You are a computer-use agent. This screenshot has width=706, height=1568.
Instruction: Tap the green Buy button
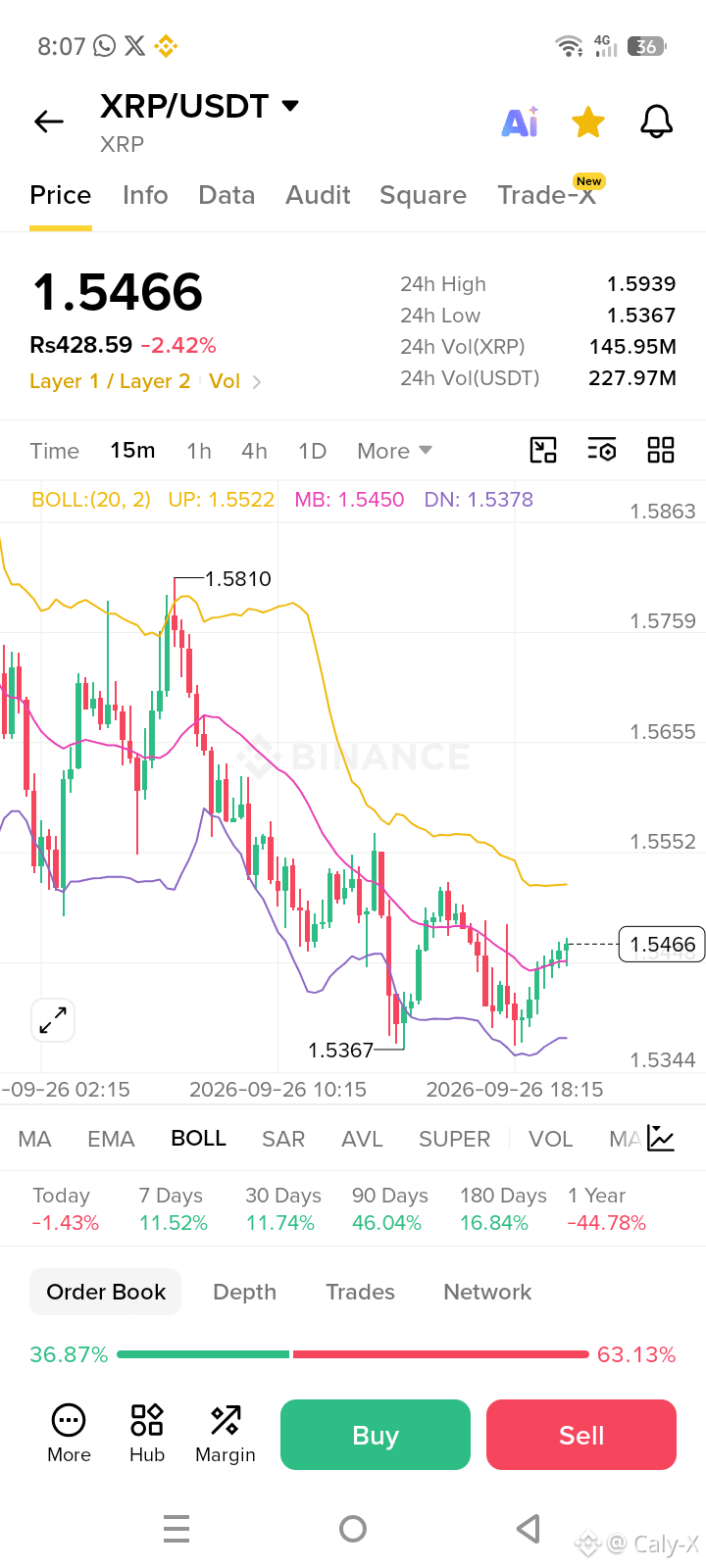(x=376, y=1435)
